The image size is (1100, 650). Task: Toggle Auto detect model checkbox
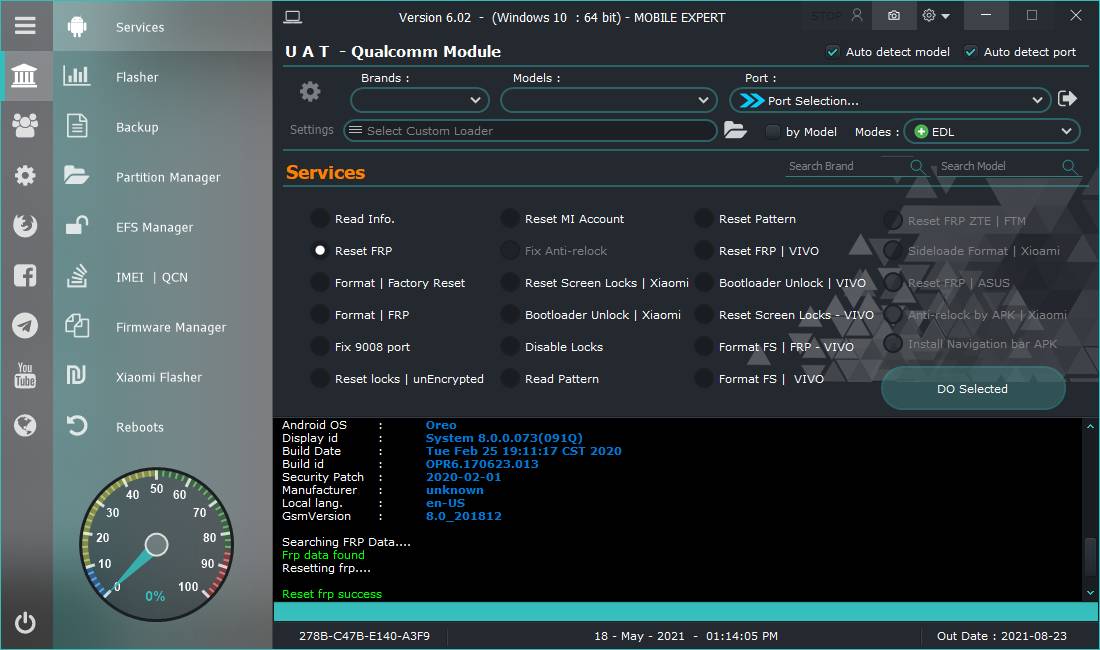point(833,52)
